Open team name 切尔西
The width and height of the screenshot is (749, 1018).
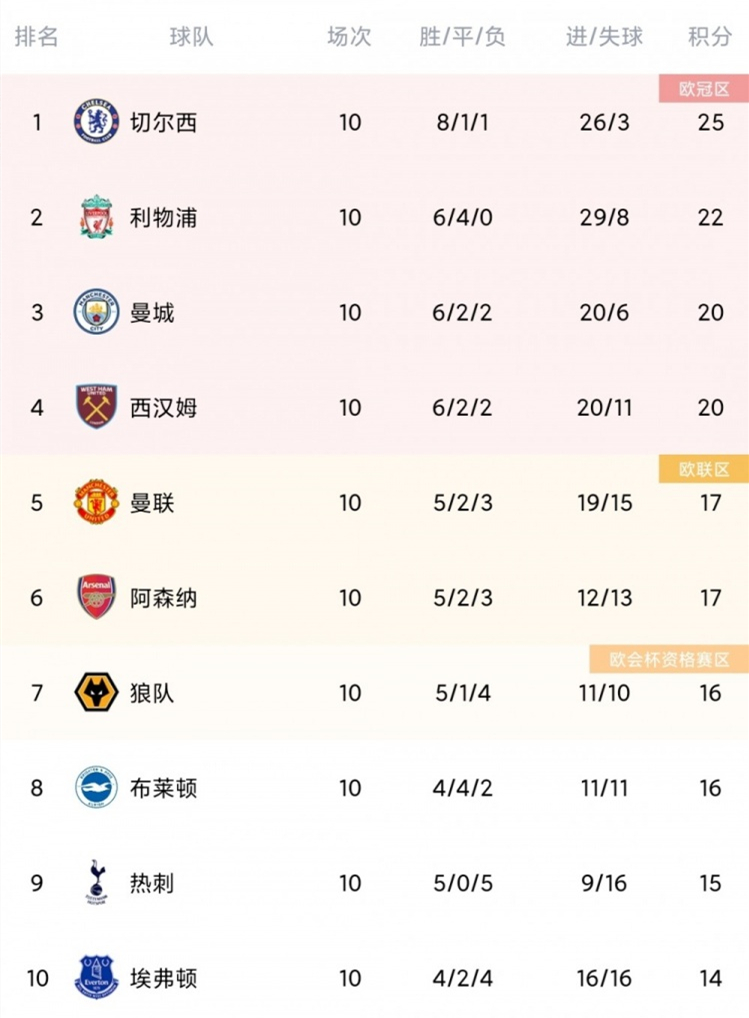tap(164, 122)
